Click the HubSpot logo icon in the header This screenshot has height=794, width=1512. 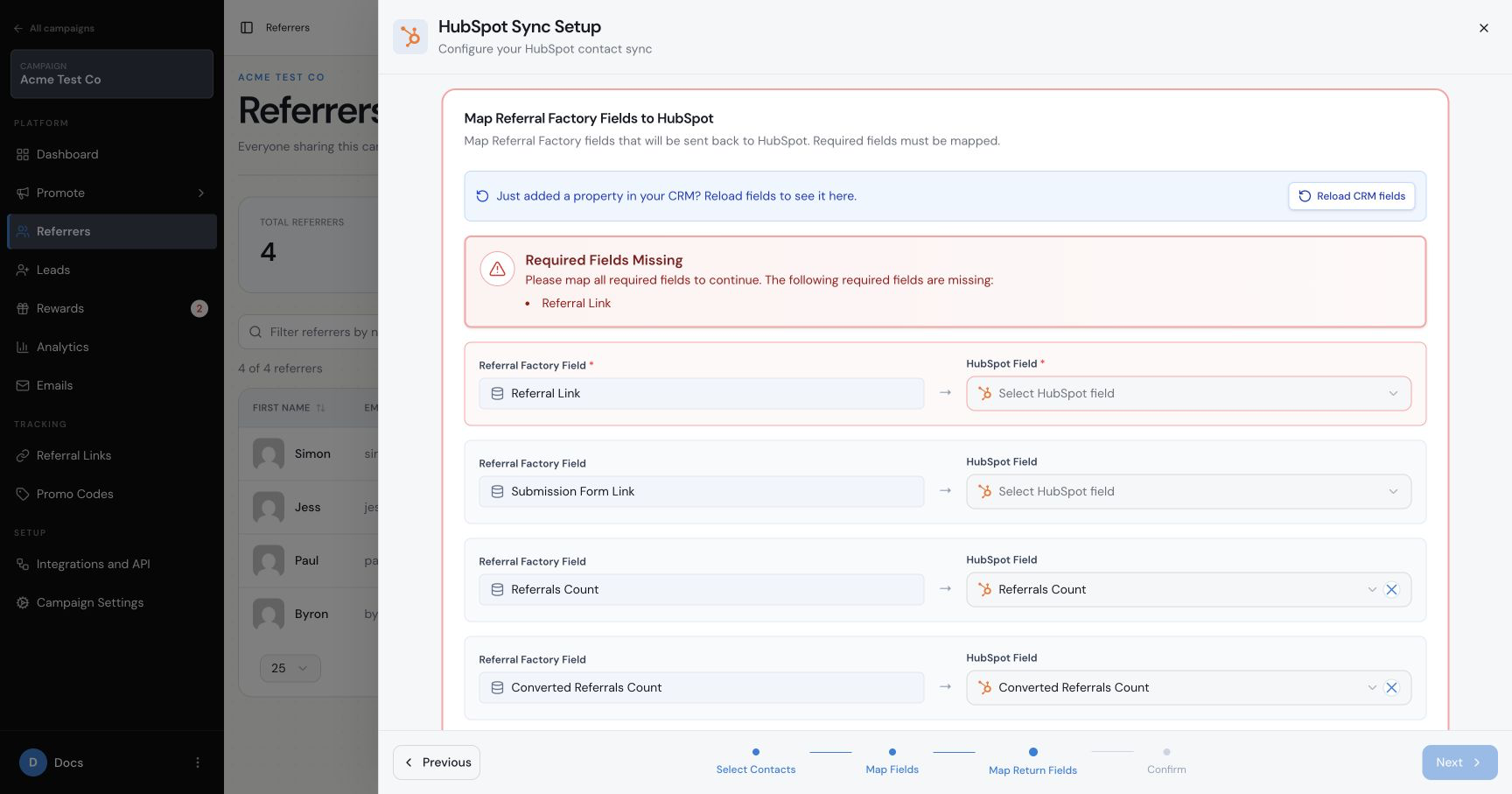coord(410,37)
